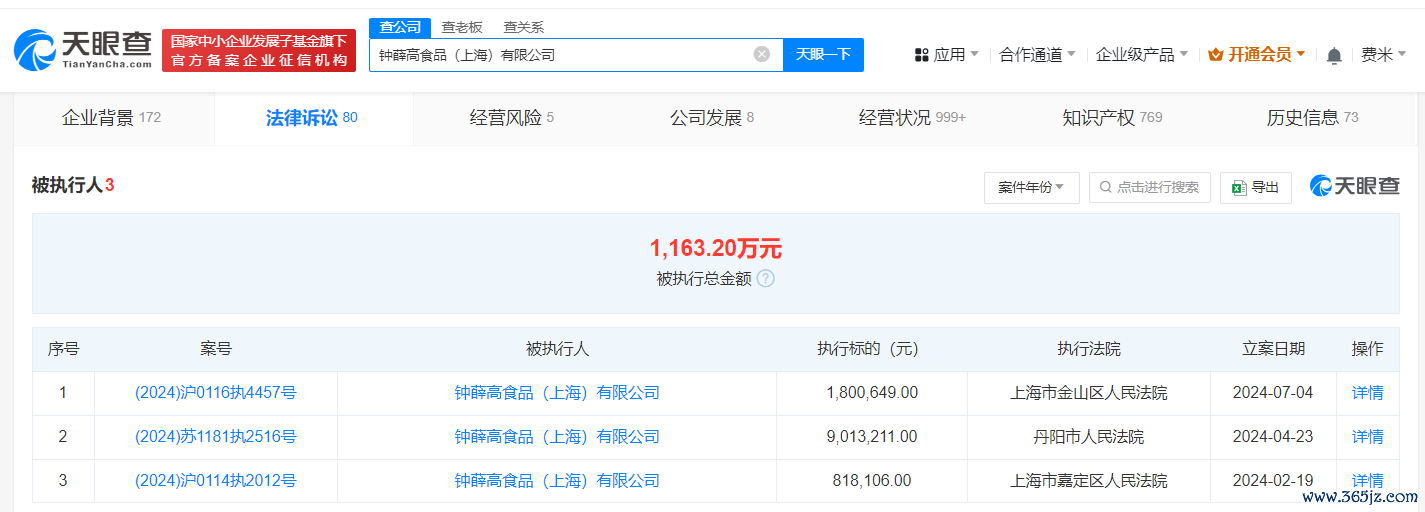Click company link in row 3
The height and width of the screenshot is (512, 1425).
(x=557, y=481)
